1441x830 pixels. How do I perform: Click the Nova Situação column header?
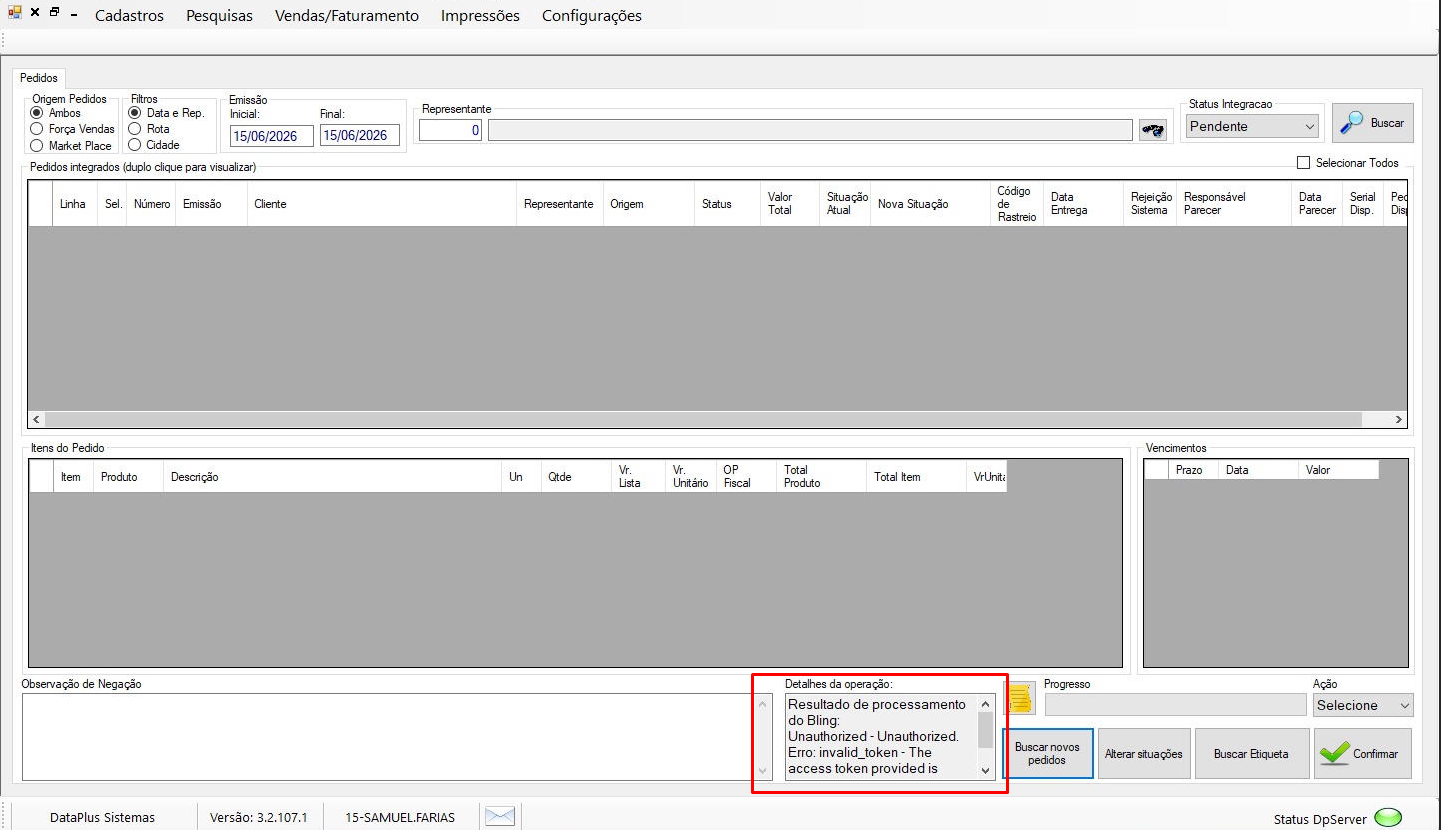coord(930,204)
